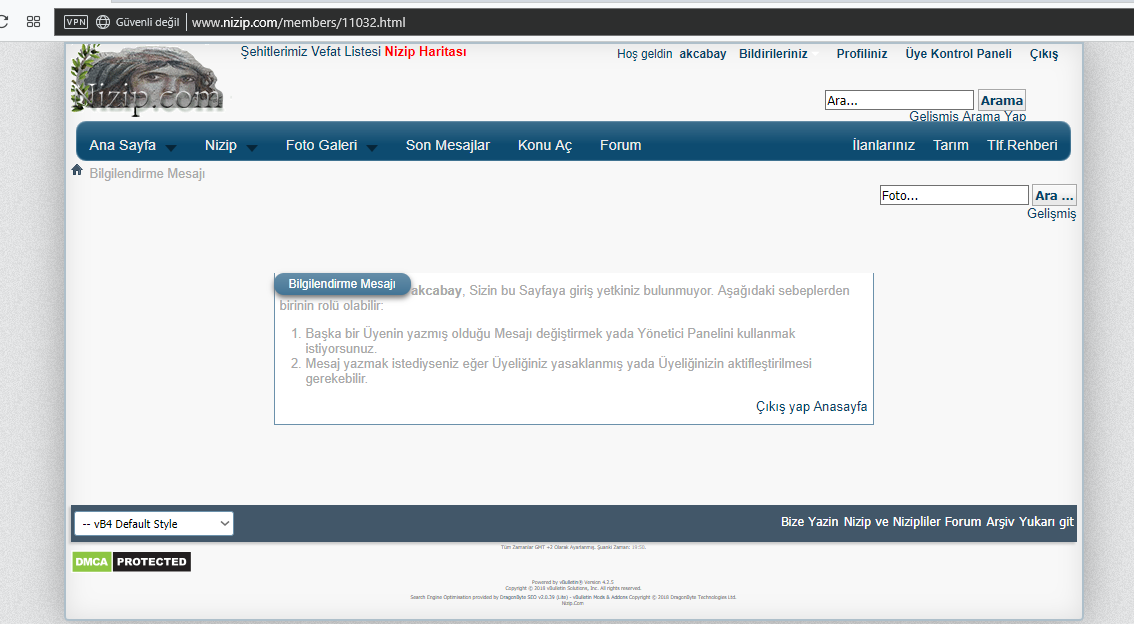This screenshot has width=1134, height=624.
Task: Open Tlf.Rehberi in the navbar
Action: pyautogui.click(x=1022, y=145)
